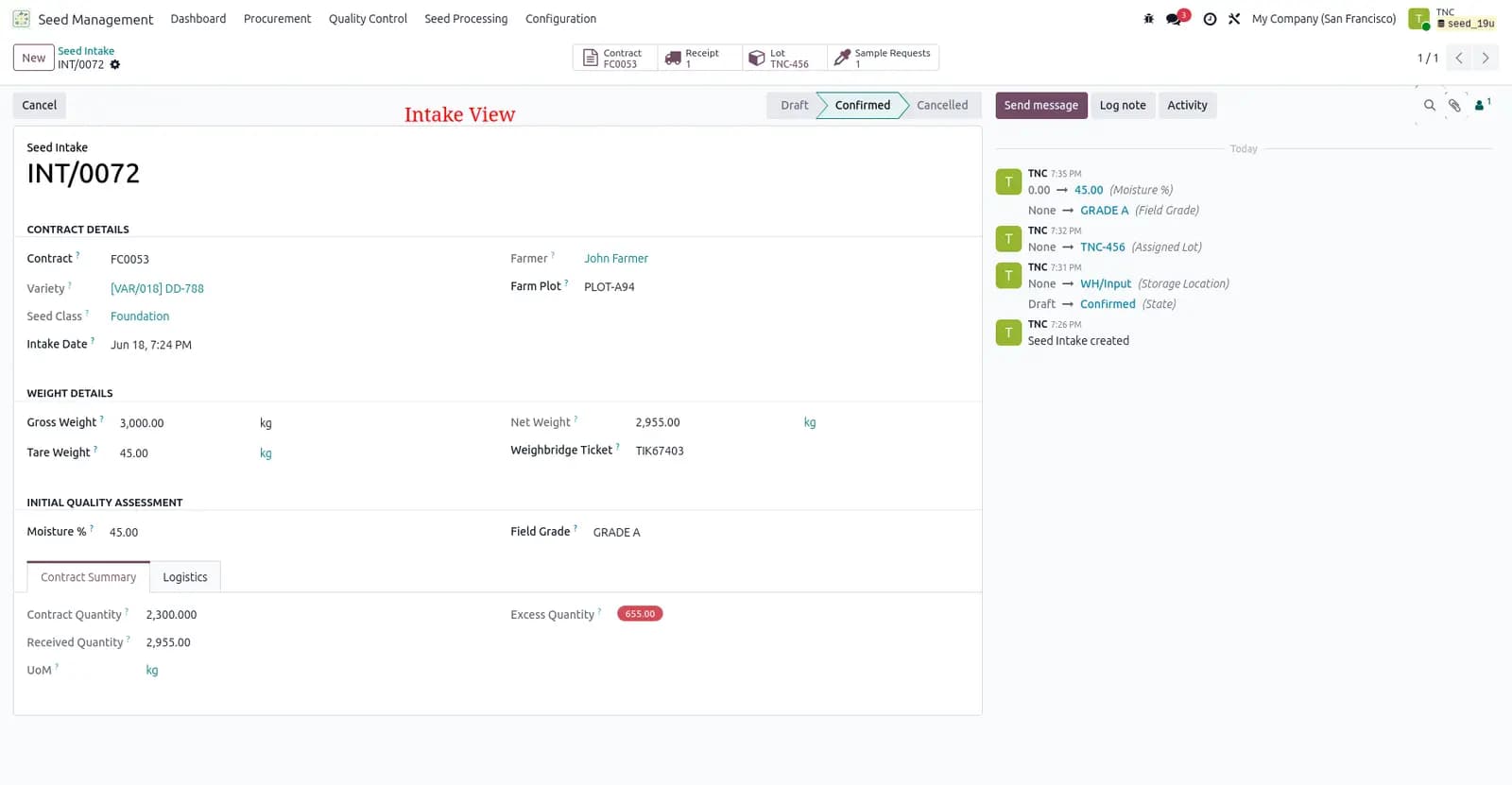1512x785 pixels.
Task: Open the activities clock icon
Action: pyautogui.click(x=1210, y=19)
